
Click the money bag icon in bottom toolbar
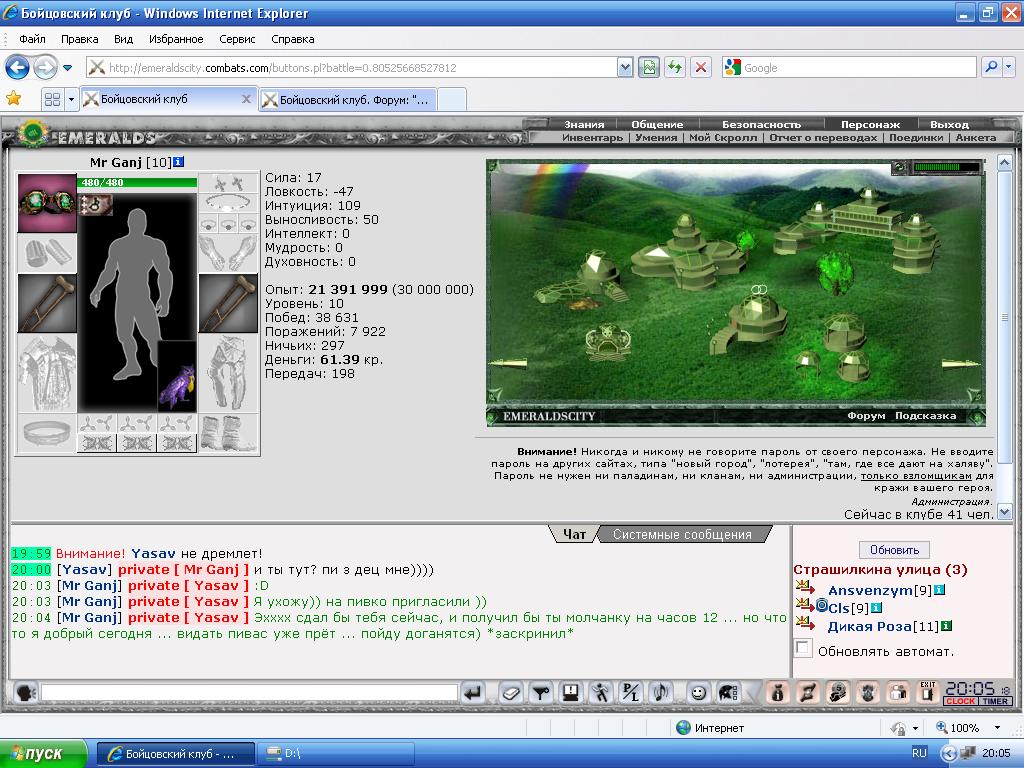click(x=777, y=692)
